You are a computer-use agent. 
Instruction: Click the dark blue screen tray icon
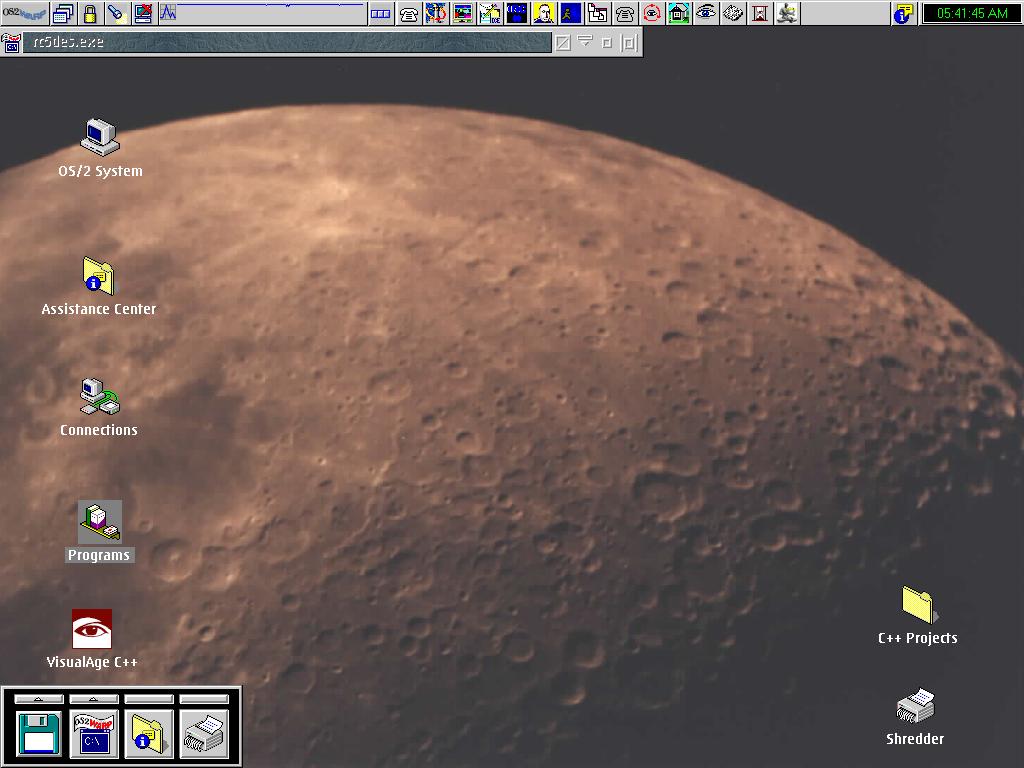point(517,13)
